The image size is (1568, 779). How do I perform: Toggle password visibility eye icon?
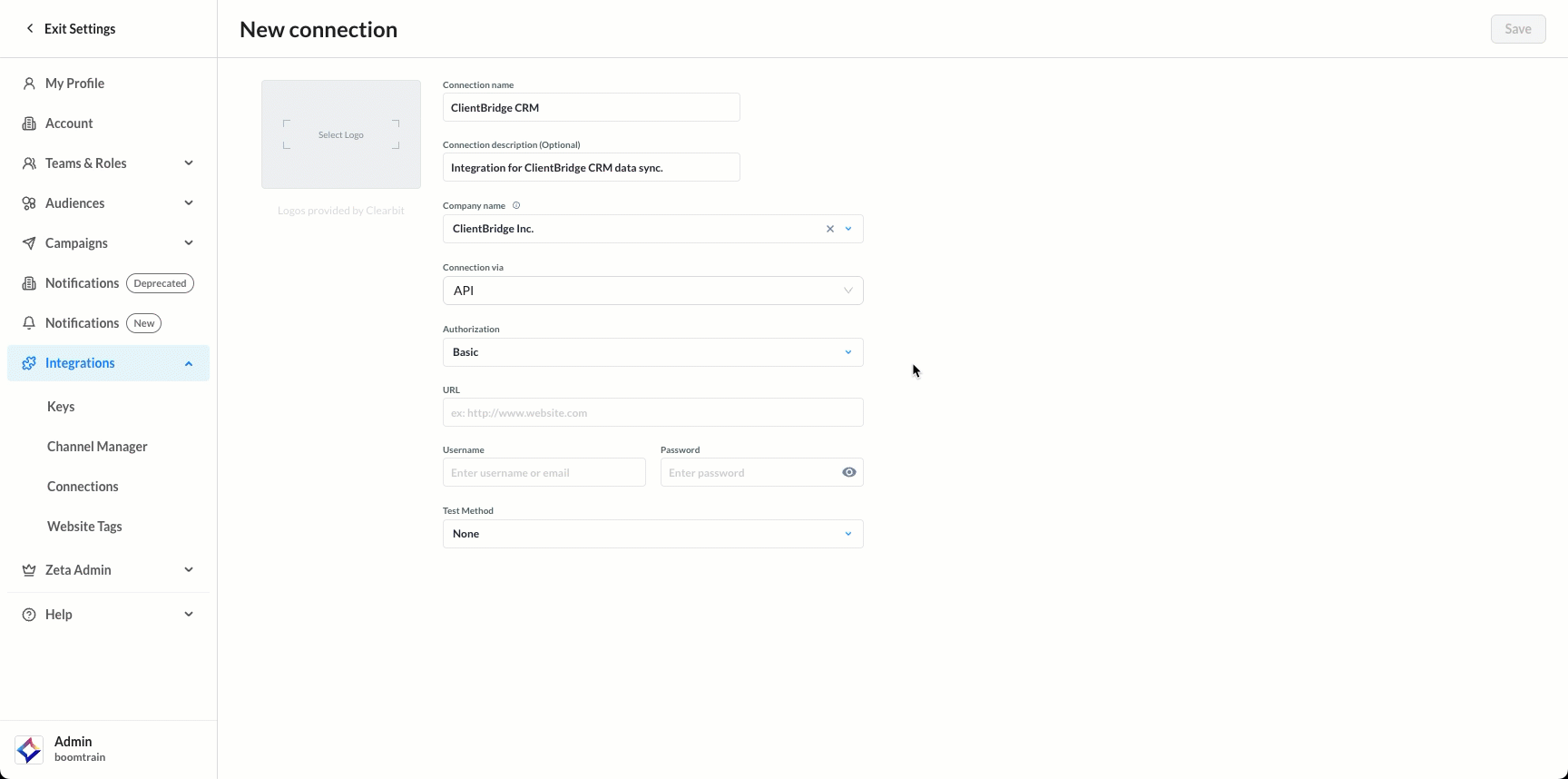point(848,472)
